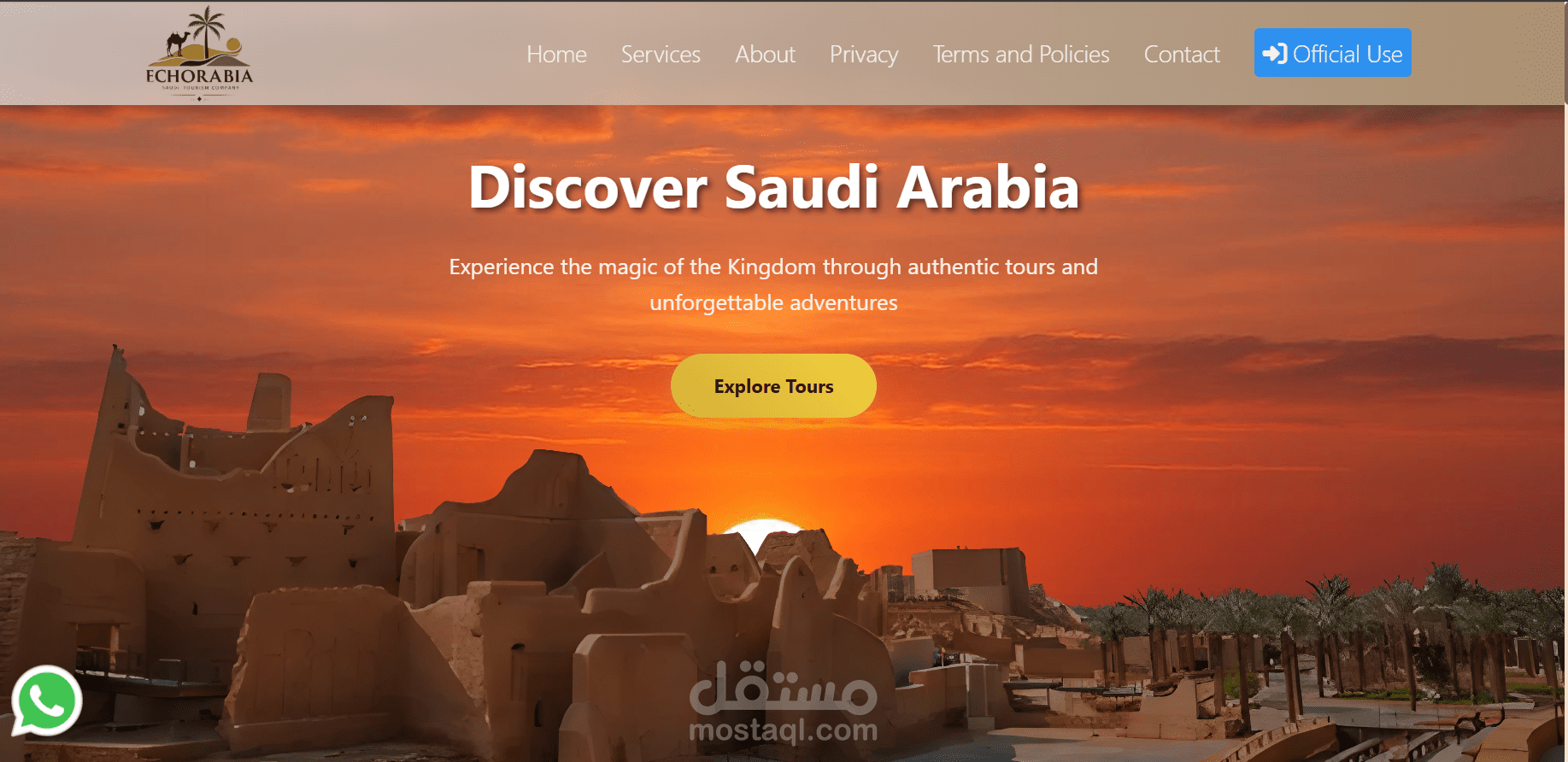Click the Official Use button
Image resolution: width=1568 pixels, height=762 pixels.
[1332, 53]
